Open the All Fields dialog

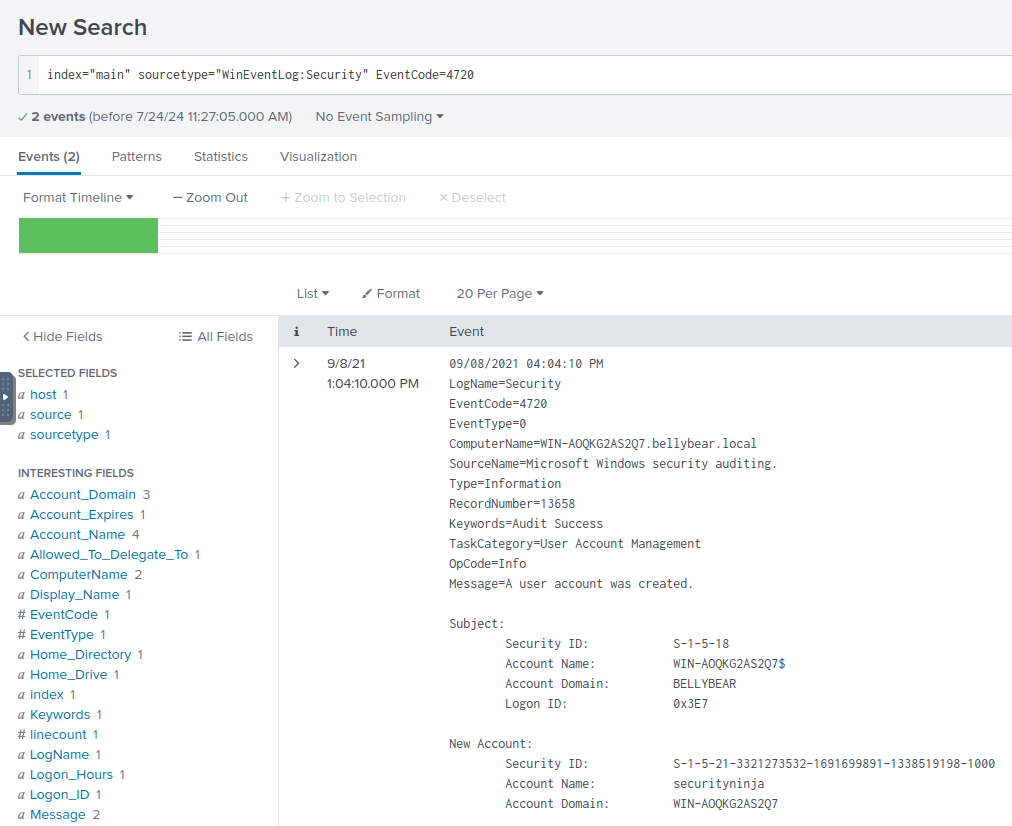pos(215,337)
